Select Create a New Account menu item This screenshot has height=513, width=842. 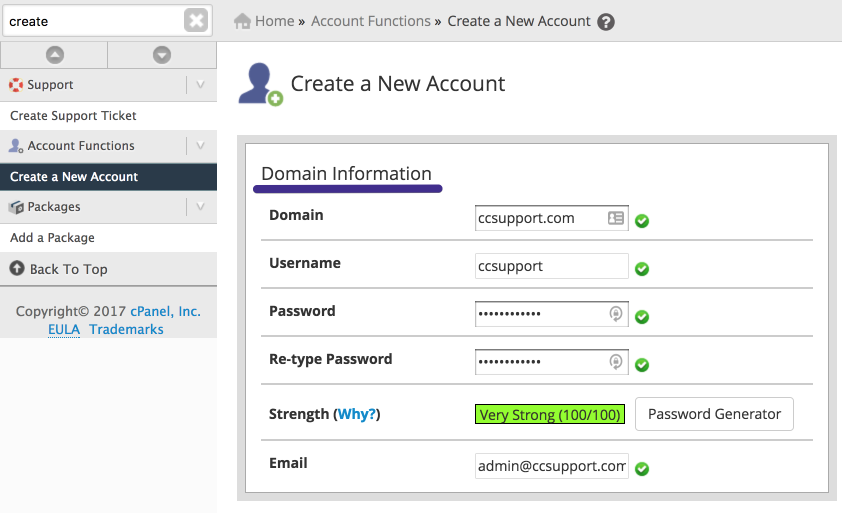coord(74,177)
